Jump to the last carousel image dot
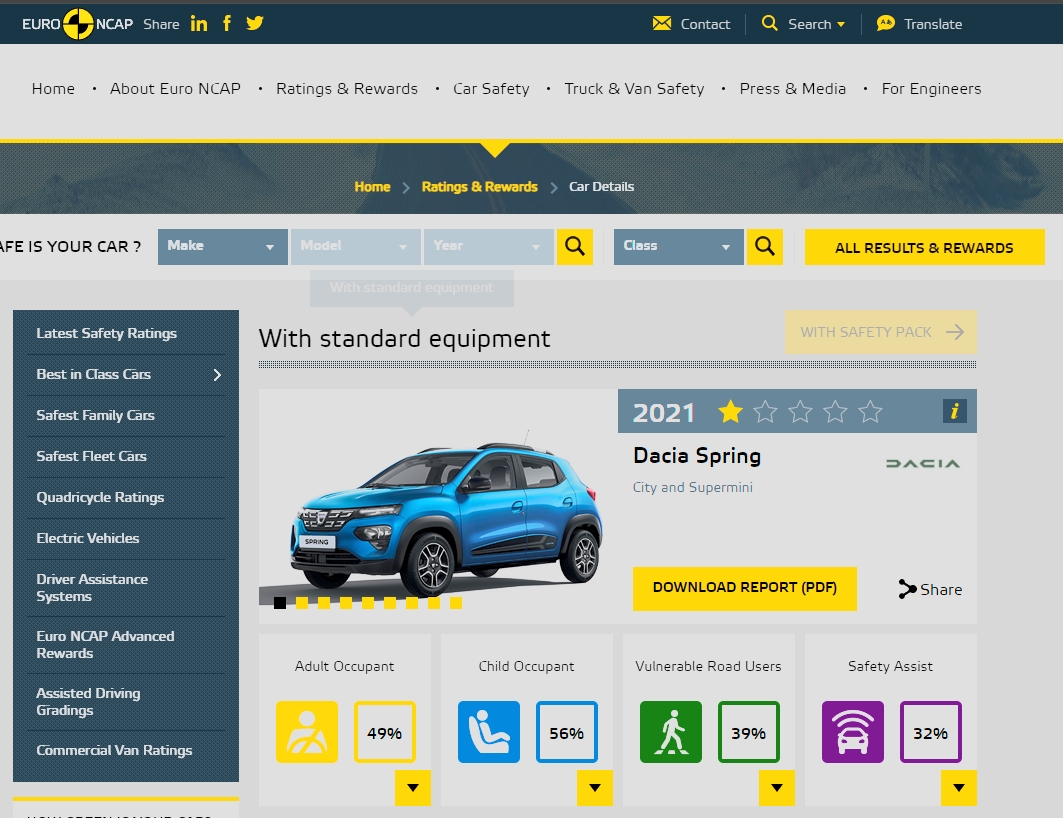This screenshot has height=818, width=1063. tap(456, 603)
